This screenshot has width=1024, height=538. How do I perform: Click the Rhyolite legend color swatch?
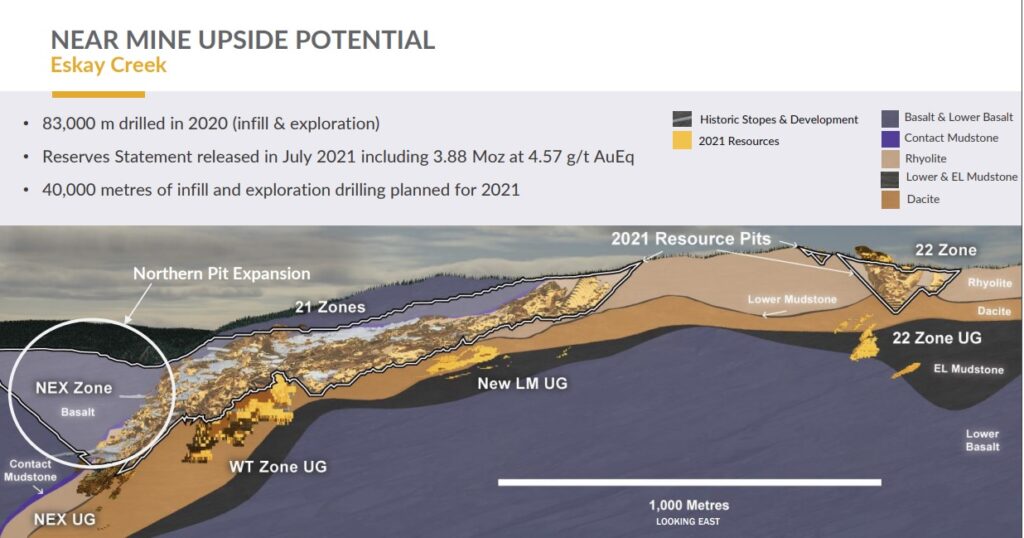pos(890,159)
